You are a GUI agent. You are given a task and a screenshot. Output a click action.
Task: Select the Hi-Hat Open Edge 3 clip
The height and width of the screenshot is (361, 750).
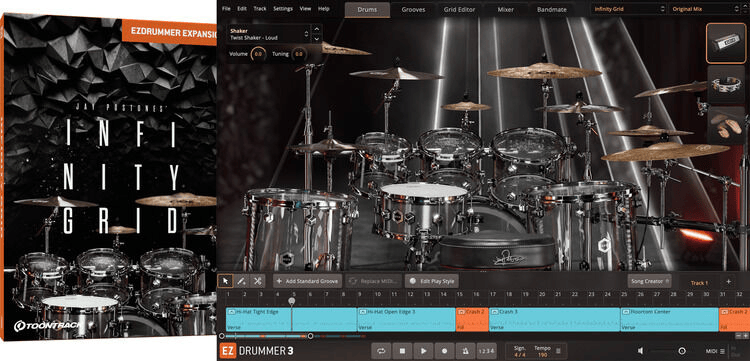point(407,319)
